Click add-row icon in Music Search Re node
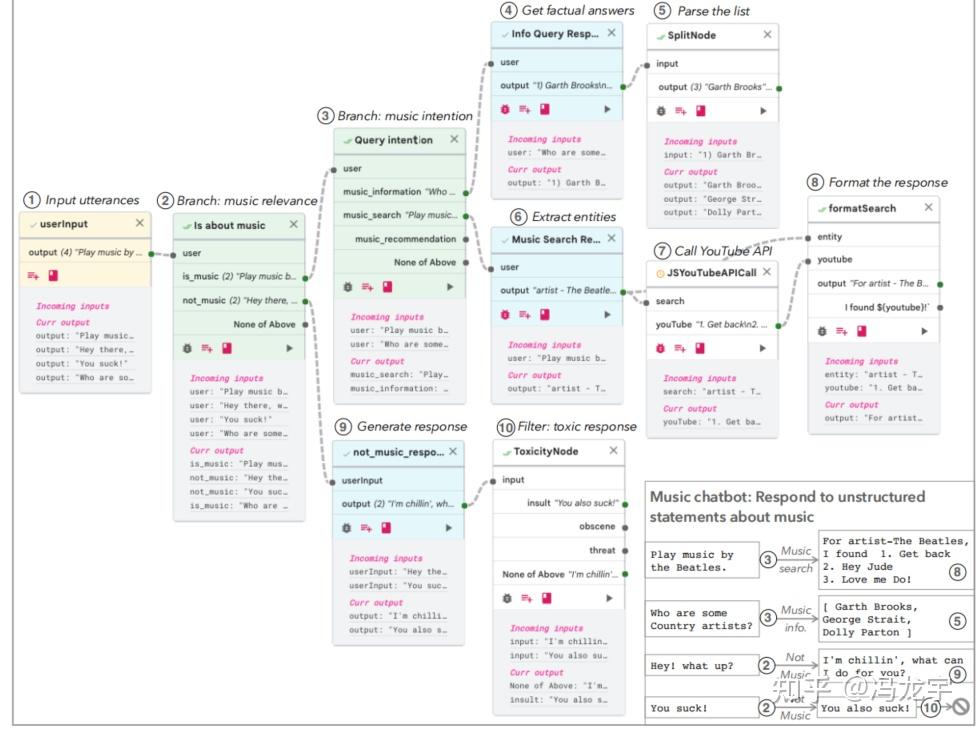978x729 pixels. 525,315
